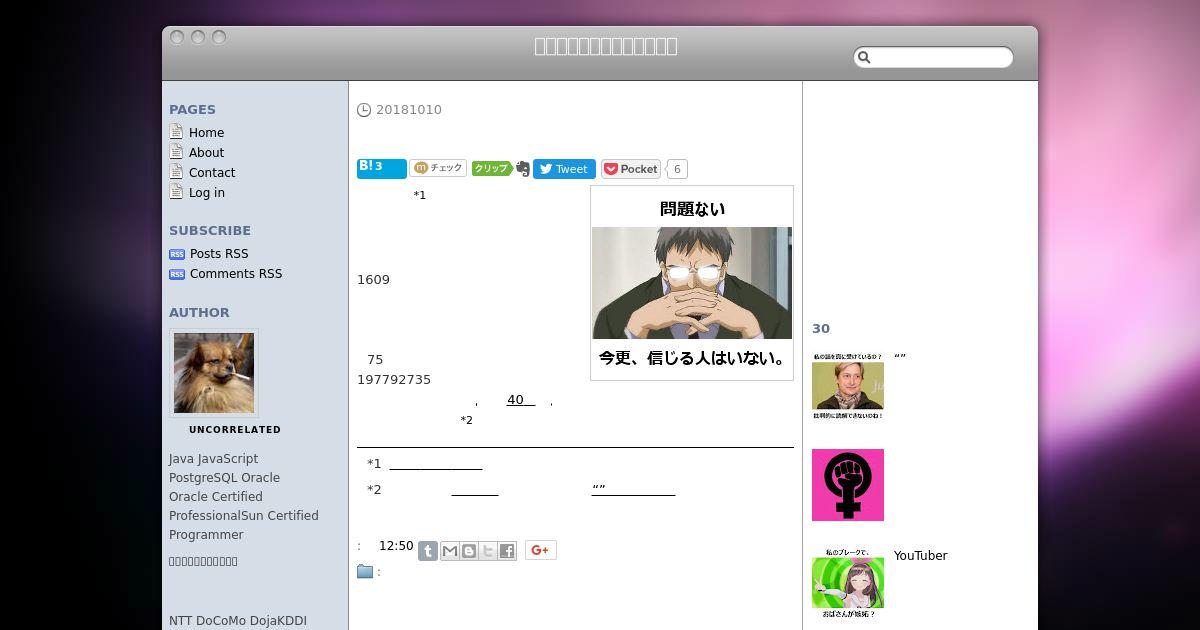Click the *1 footnote marker in the post body

click(x=419, y=195)
